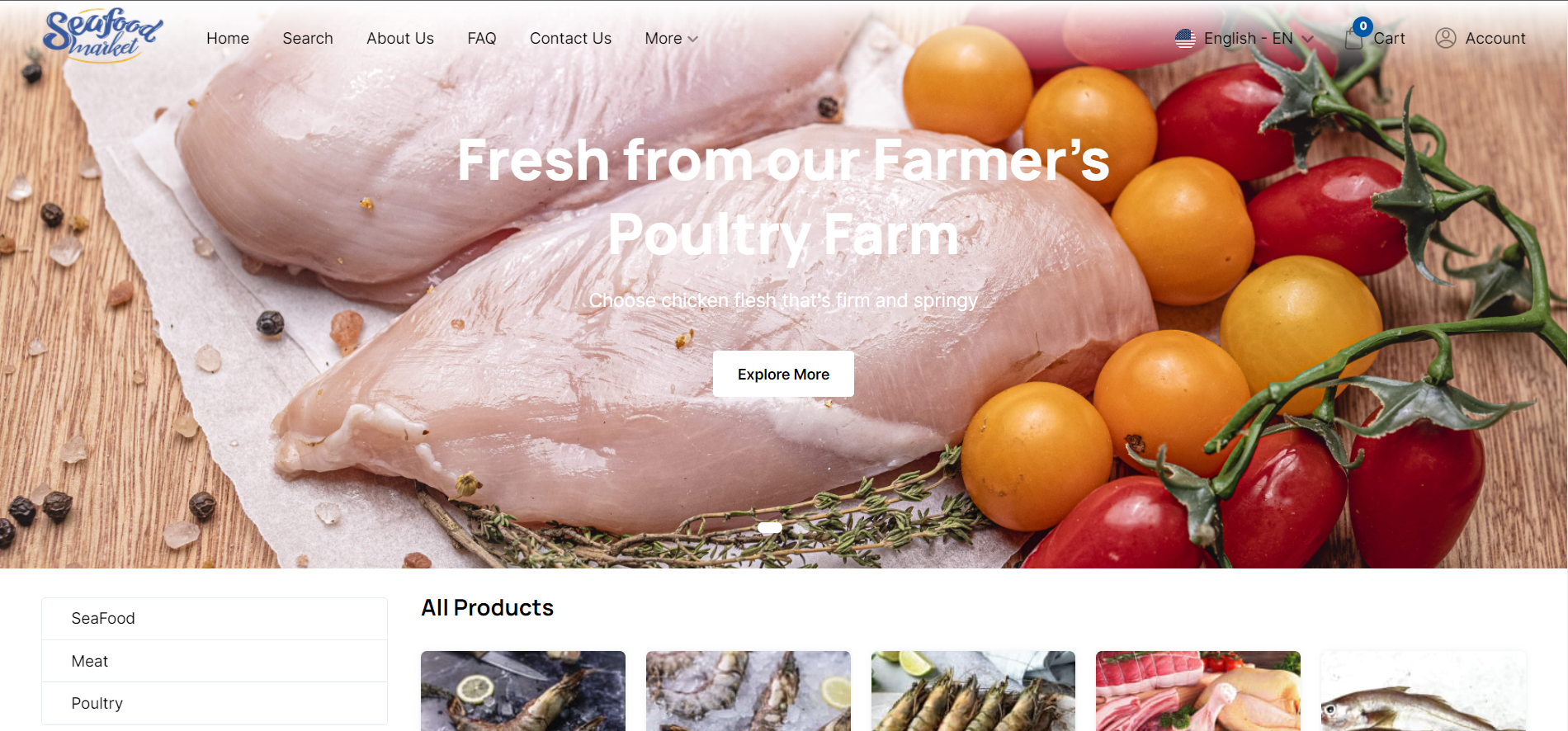Click the US flag language icon
Image resolution: width=1568 pixels, height=731 pixels.
1185,39
